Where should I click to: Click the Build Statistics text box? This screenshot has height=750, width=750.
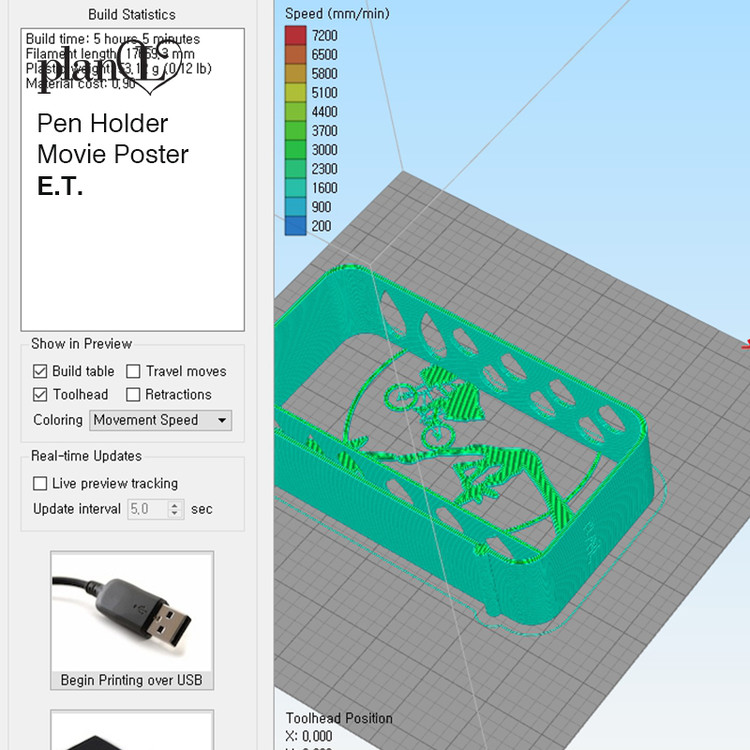[132, 179]
